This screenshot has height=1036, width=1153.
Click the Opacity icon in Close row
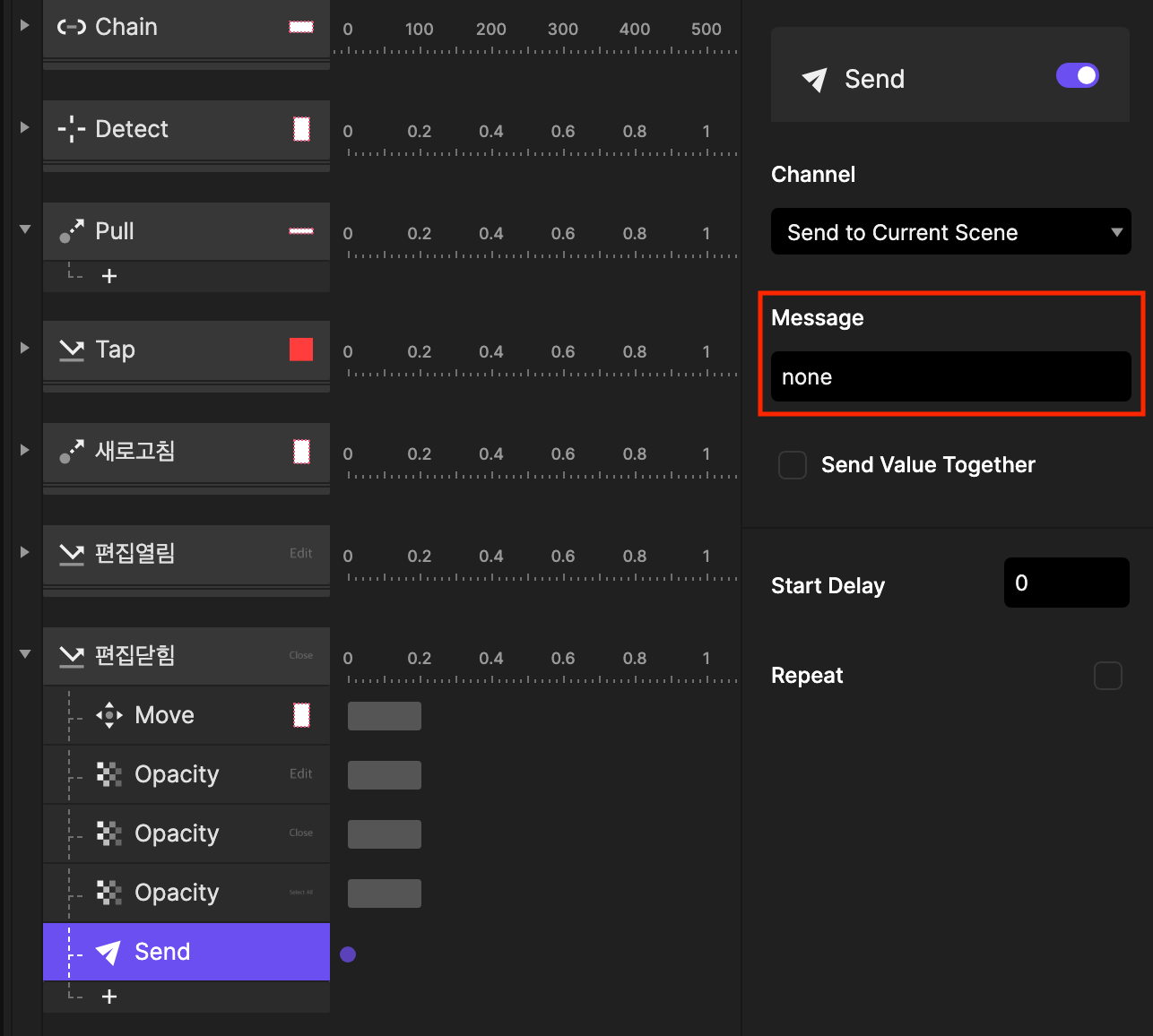(x=109, y=833)
